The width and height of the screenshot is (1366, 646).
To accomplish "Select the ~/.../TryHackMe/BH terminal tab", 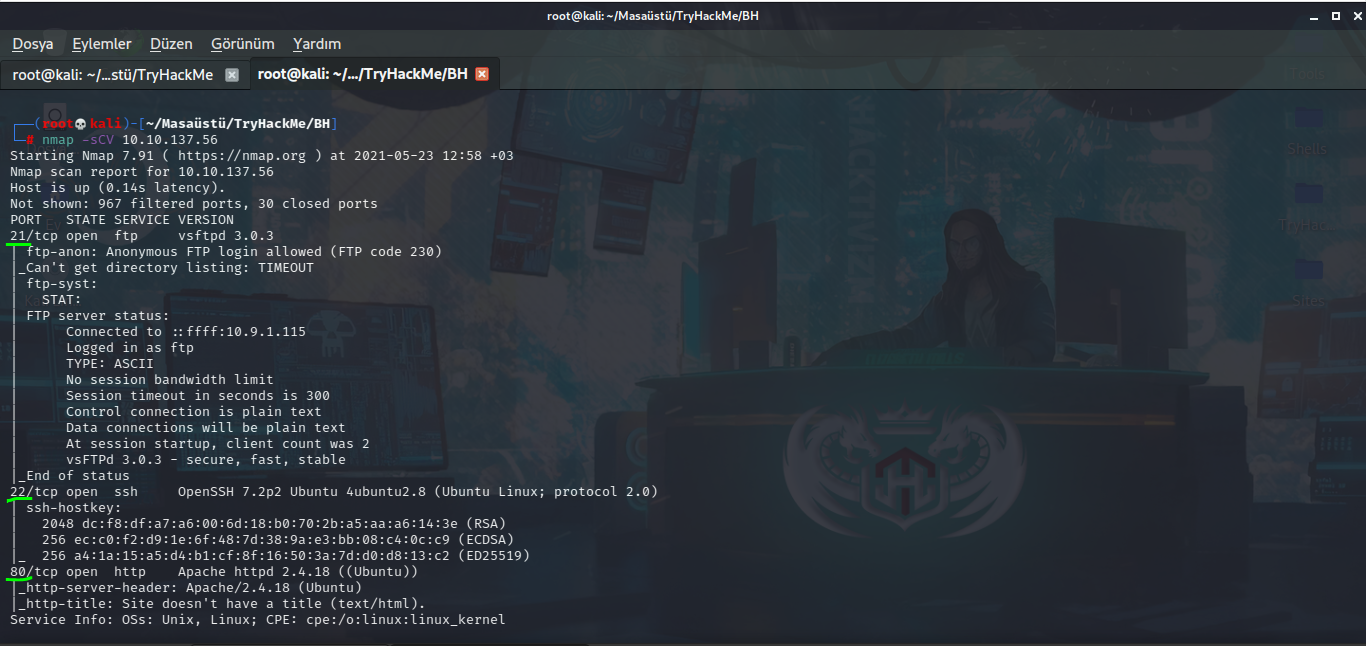I will [362, 75].
